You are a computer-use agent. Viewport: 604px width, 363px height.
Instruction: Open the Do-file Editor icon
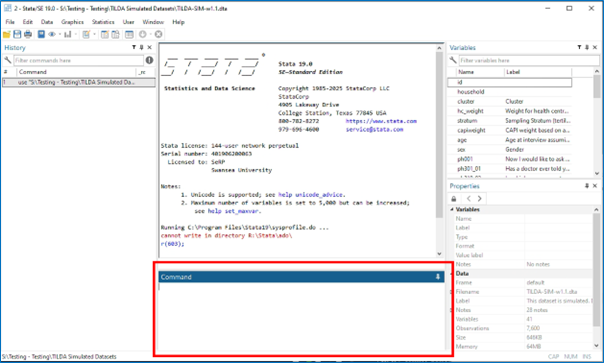86,34
